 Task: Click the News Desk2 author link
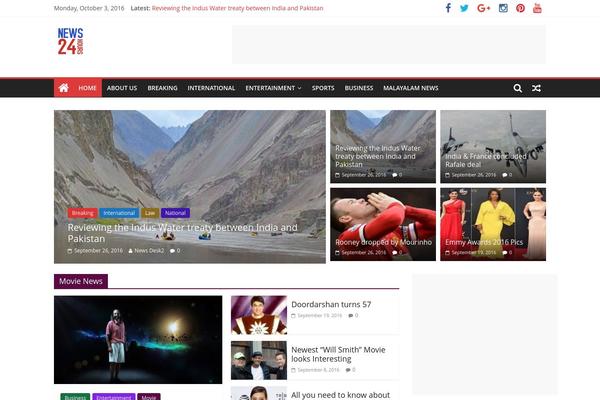click(x=147, y=251)
